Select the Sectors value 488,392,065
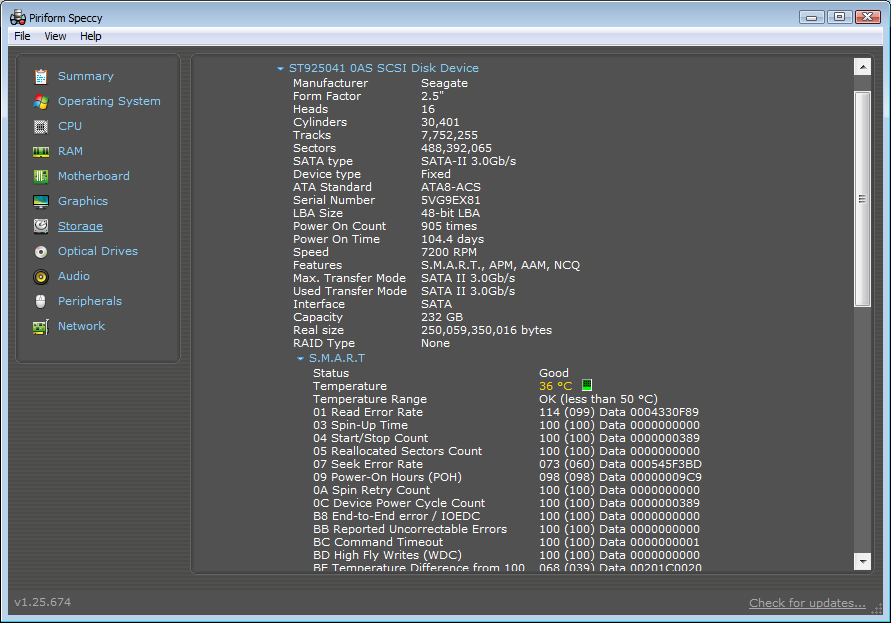The width and height of the screenshot is (891, 623). coord(456,148)
